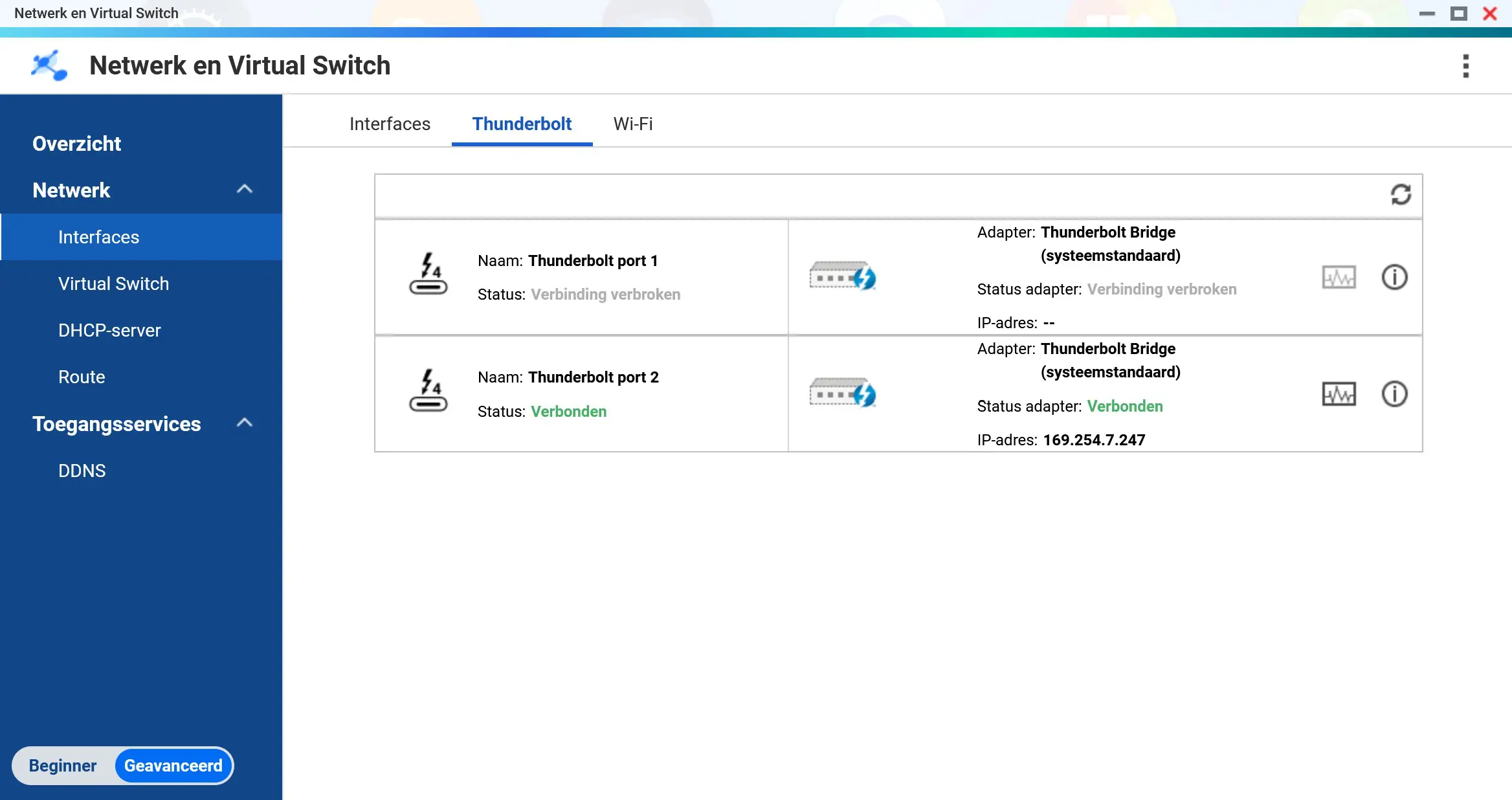Click the Thunderbolt 4 icon for port 1
The width and height of the screenshot is (1512, 800).
[428, 274]
